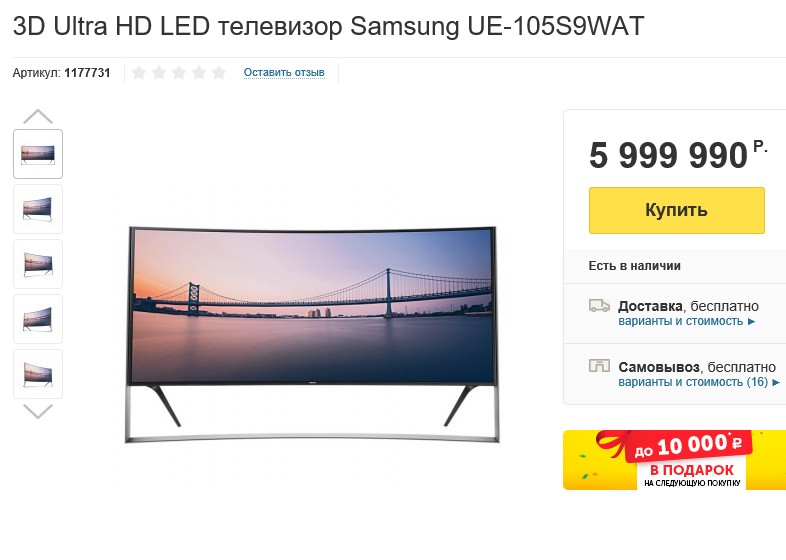Select the fifth TV thumbnail

click(x=38, y=375)
